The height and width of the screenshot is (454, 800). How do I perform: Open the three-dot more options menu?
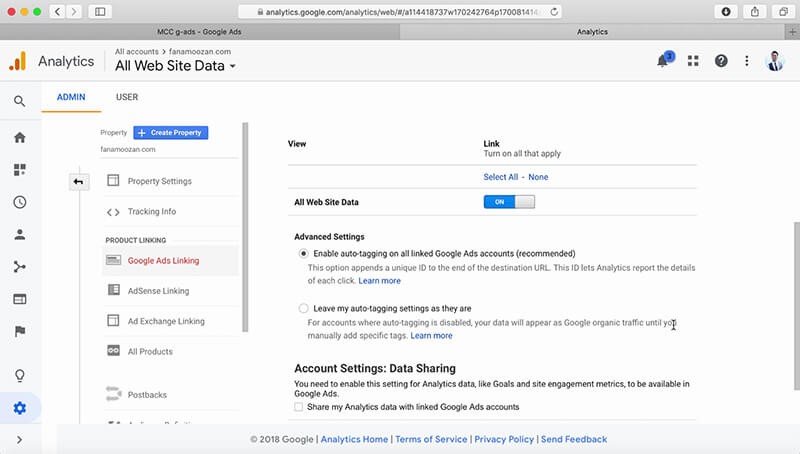(747, 61)
